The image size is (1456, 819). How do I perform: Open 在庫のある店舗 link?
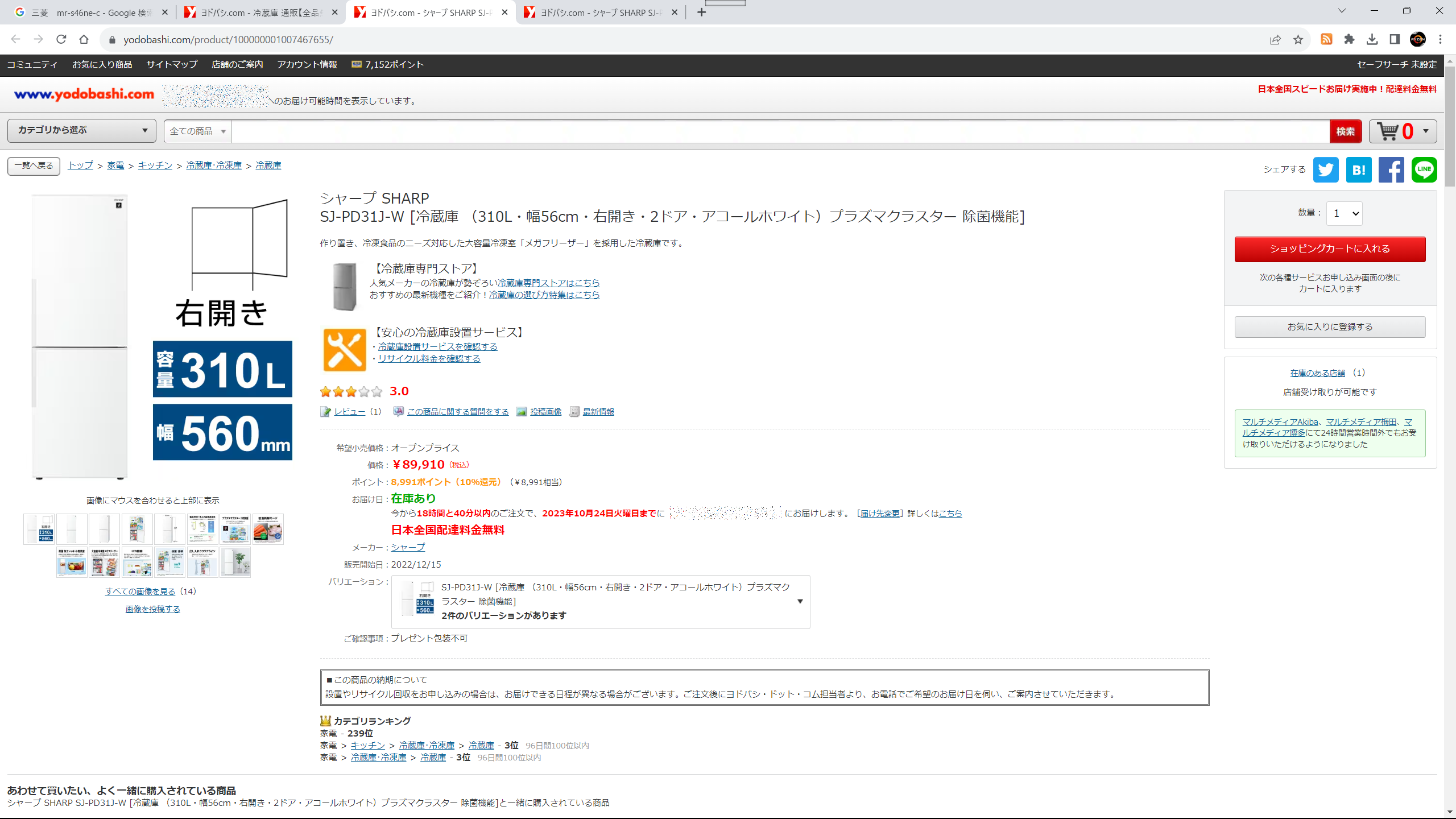coord(1317,373)
